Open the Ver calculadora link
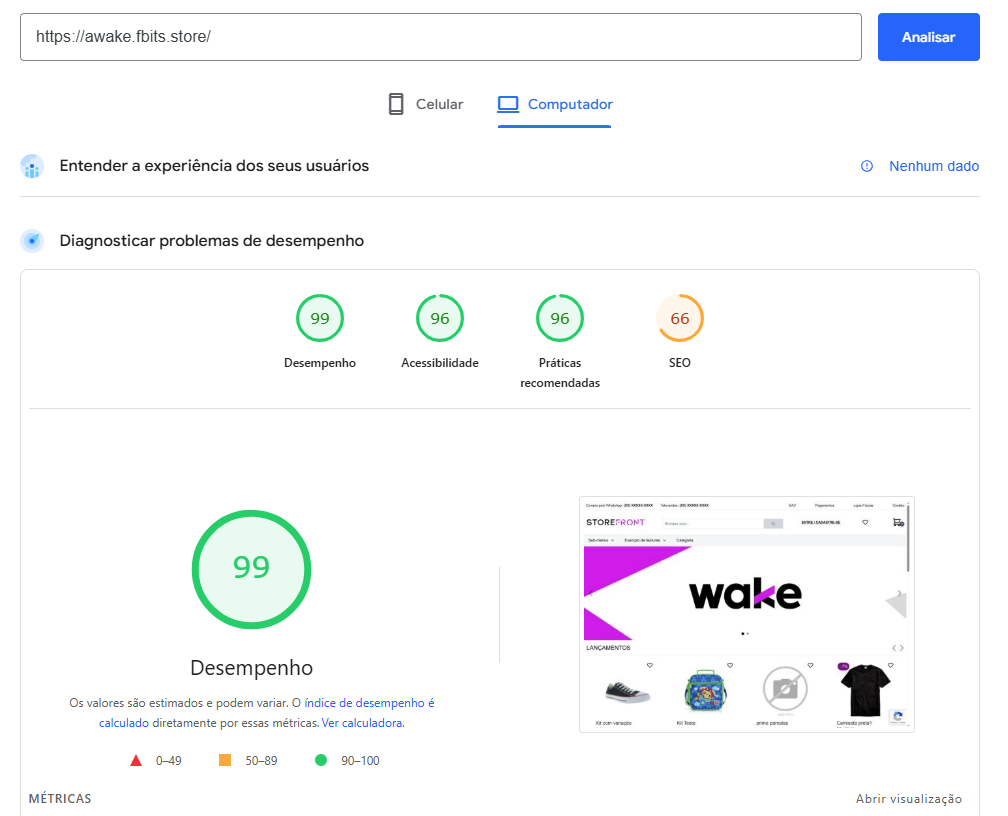 (362, 723)
